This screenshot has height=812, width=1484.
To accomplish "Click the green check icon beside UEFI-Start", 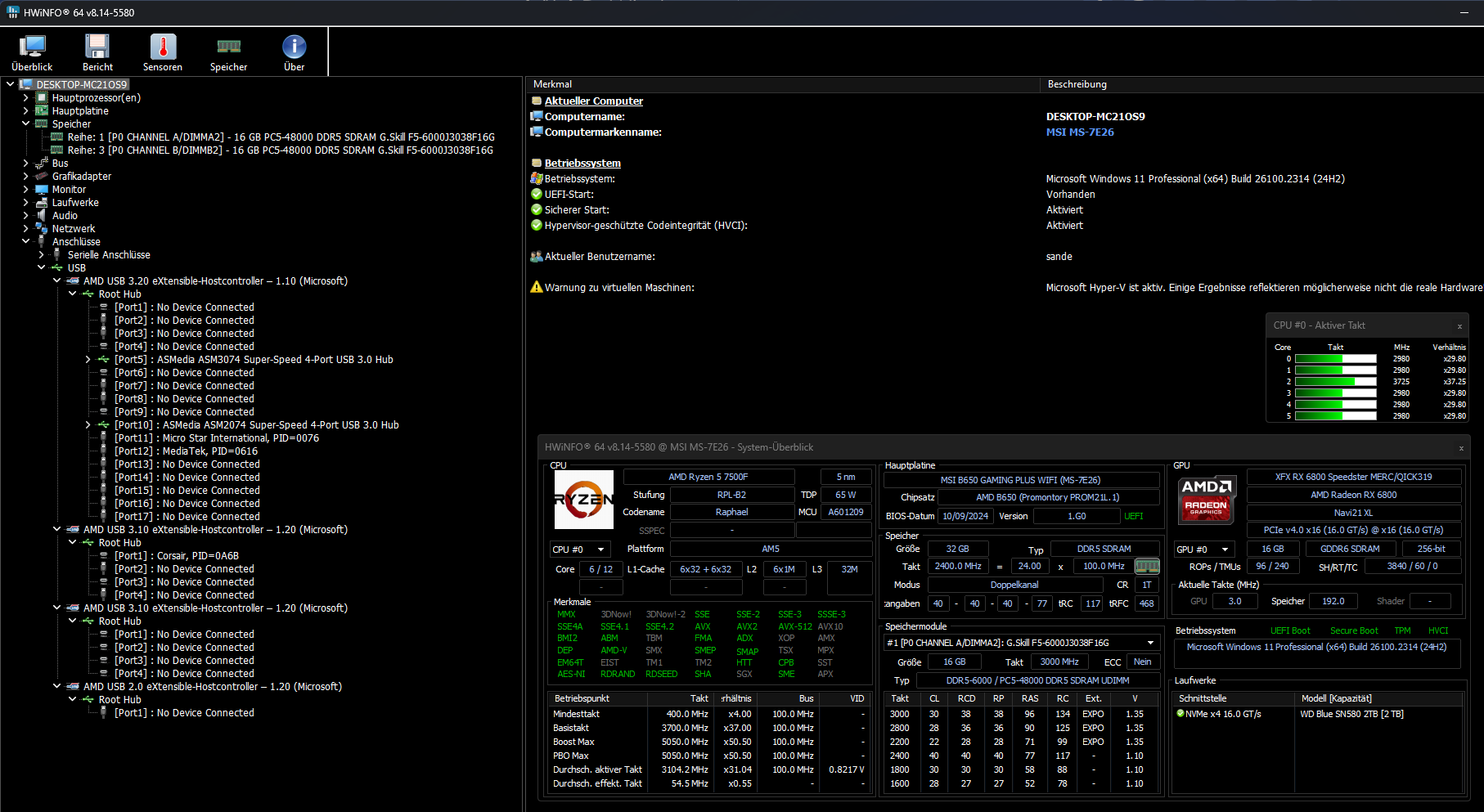I will point(537,195).
